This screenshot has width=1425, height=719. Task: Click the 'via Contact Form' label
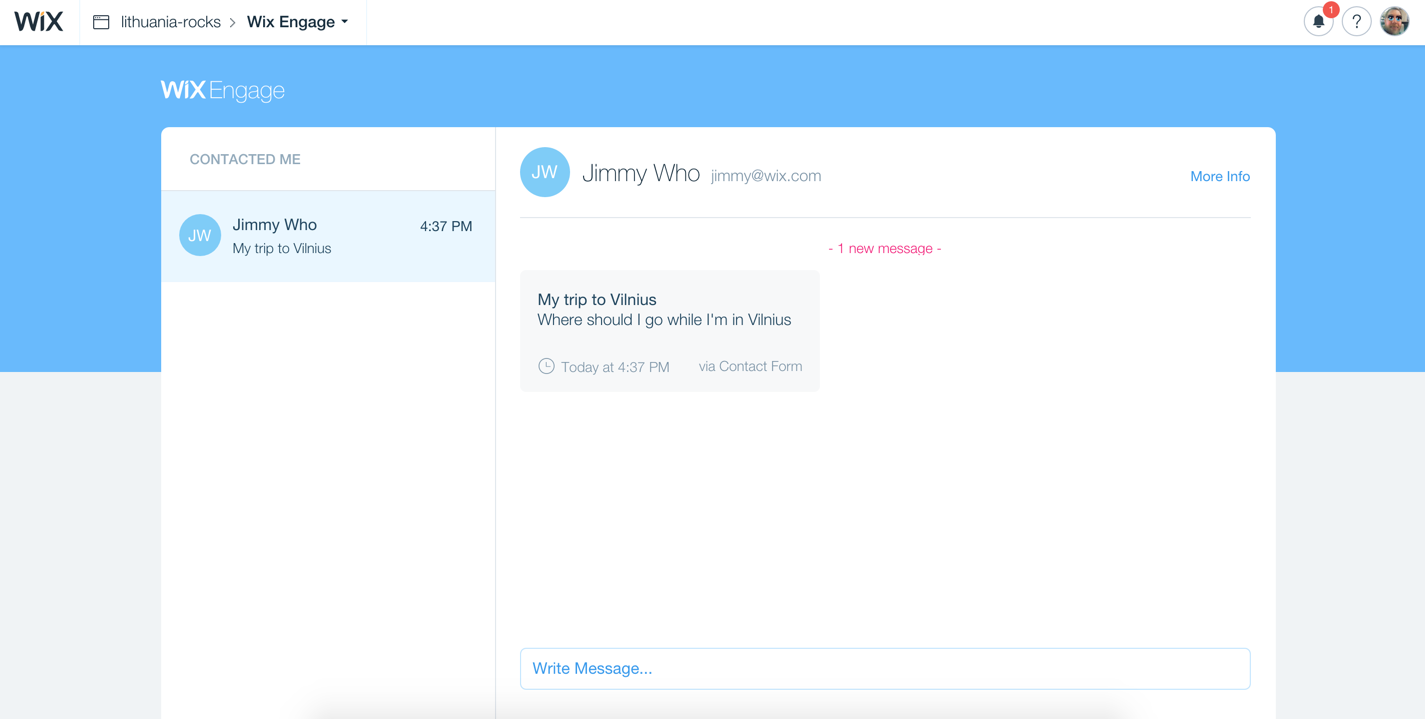pyautogui.click(x=750, y=366)
